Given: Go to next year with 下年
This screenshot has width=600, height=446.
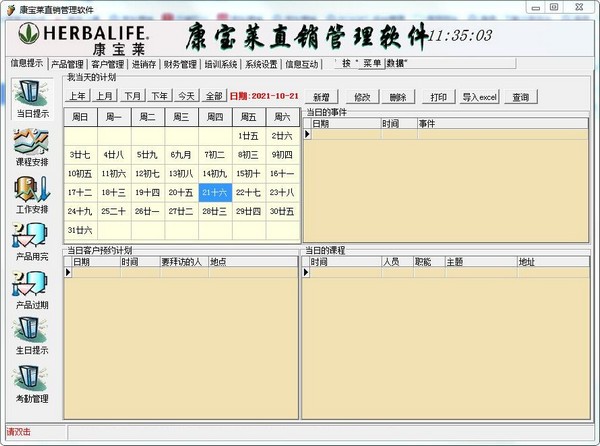Looking at the screenshot, I should click(x=160, y=96).
